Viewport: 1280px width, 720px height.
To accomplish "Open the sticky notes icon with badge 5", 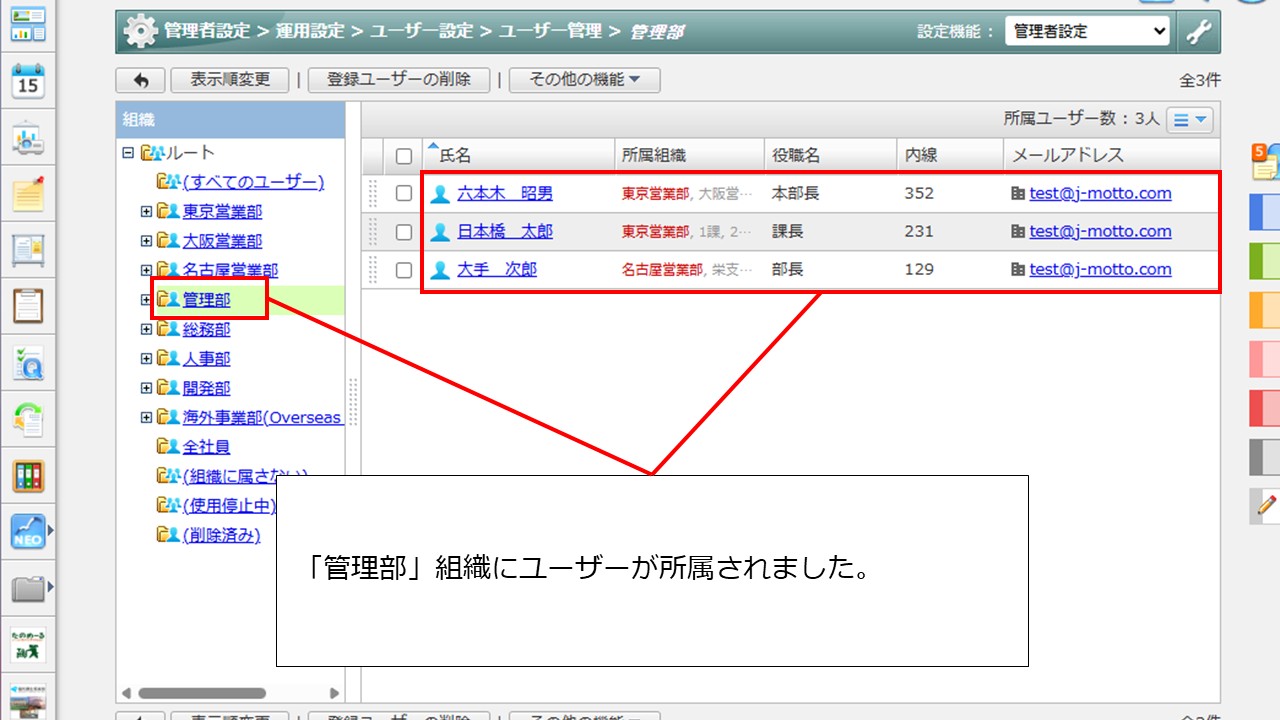I will (1265, 162).
